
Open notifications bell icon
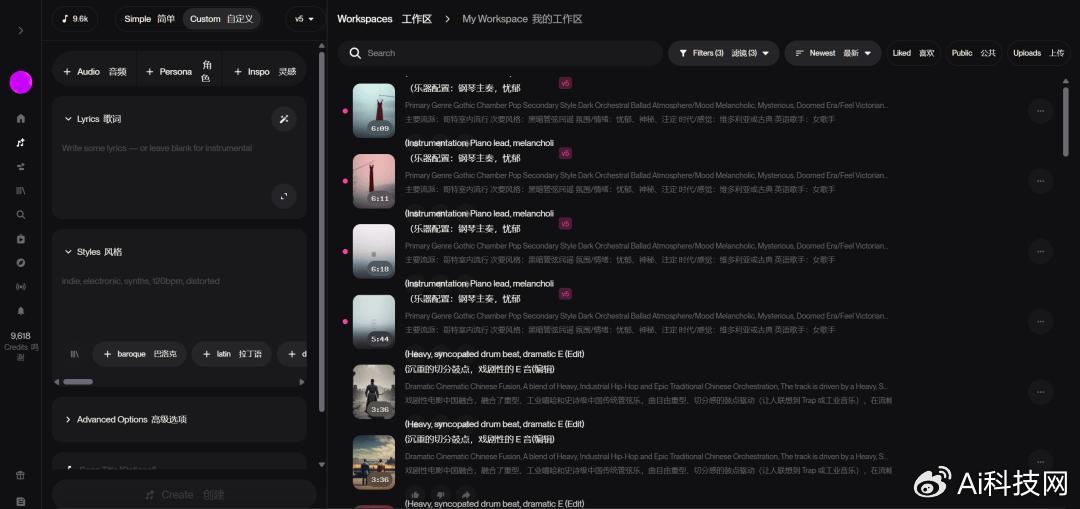click(x=21, y=311)
